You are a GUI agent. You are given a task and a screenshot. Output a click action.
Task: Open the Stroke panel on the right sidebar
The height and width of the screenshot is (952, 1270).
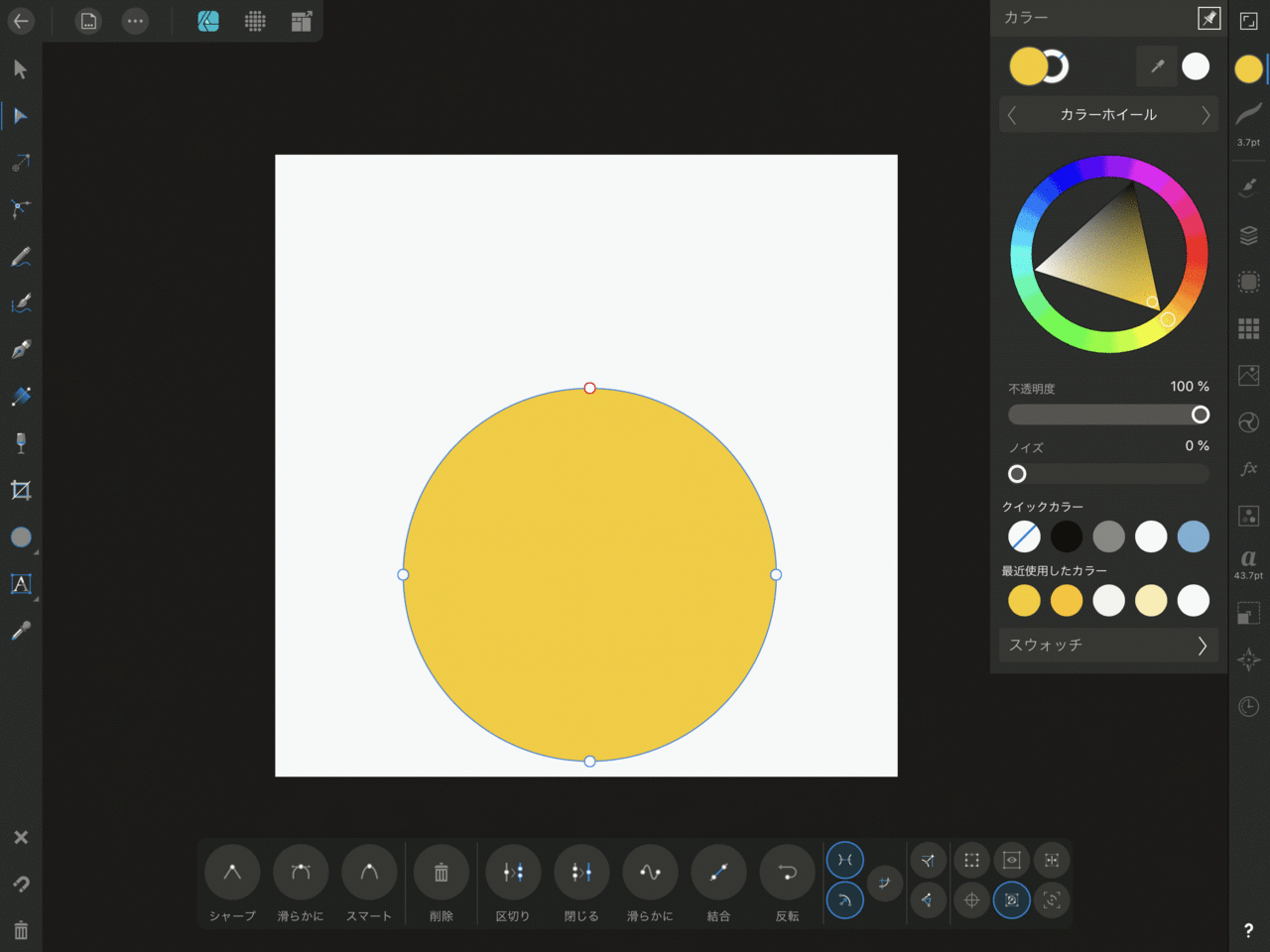point(1248,114)
